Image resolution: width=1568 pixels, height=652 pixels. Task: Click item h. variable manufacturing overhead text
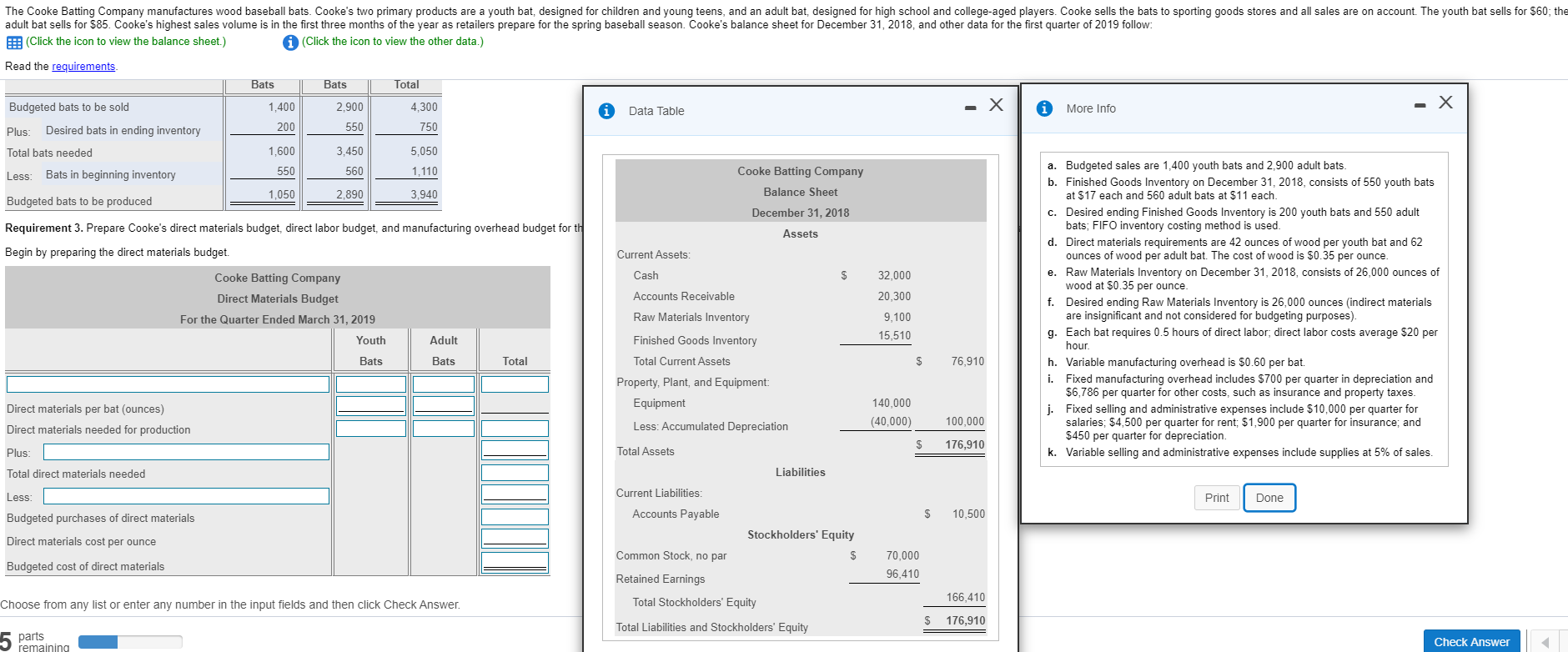[x=1185, y=363]
